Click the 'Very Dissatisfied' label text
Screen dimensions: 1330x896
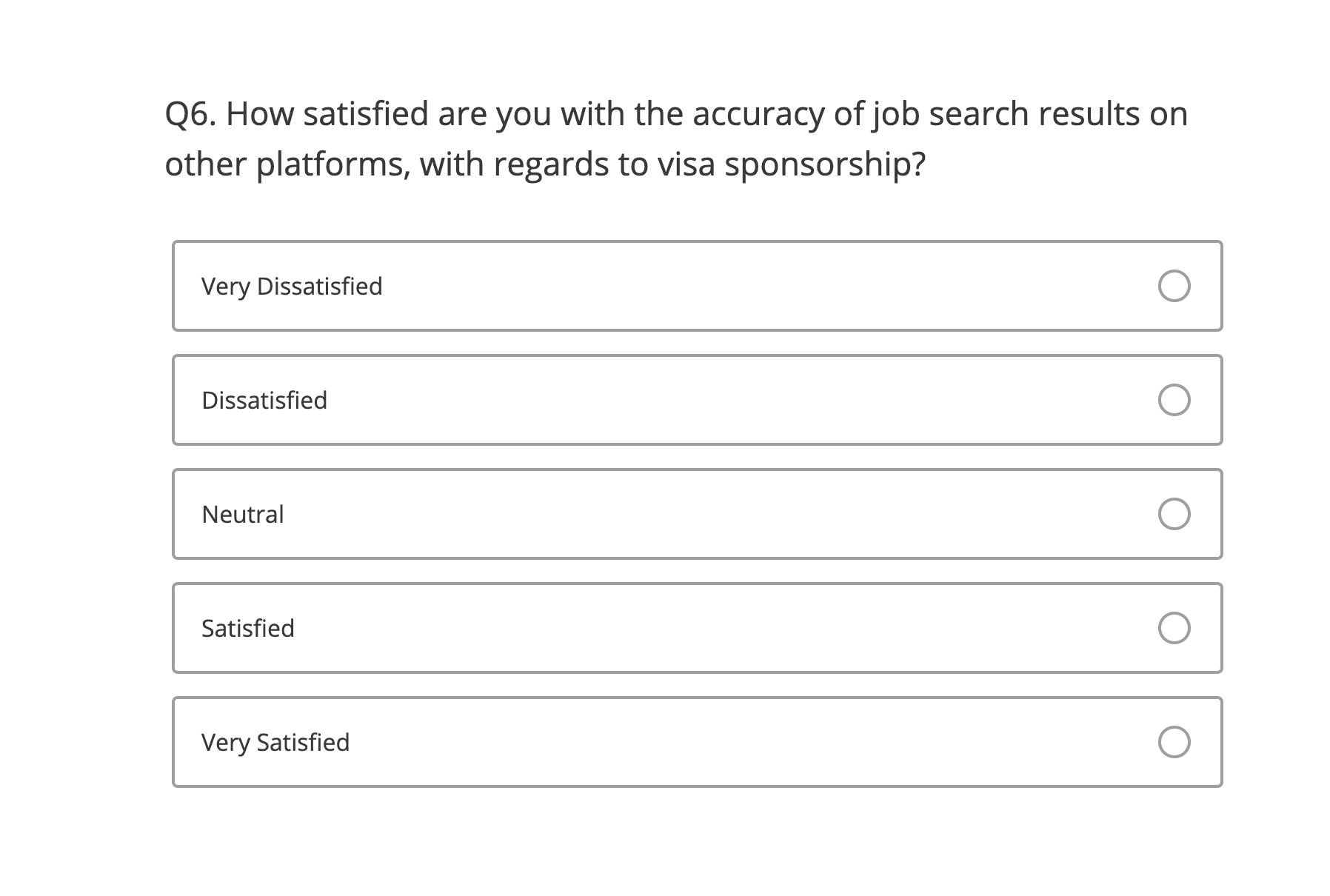pos(292,287)
